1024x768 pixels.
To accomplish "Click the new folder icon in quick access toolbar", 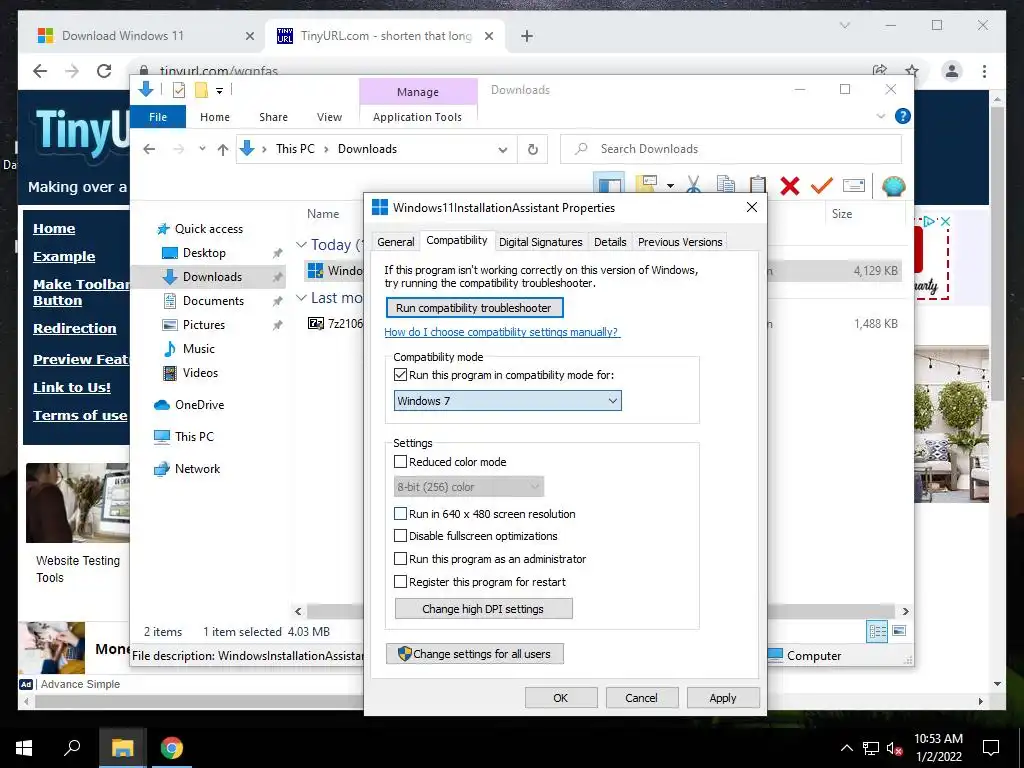I will point(201,90).
